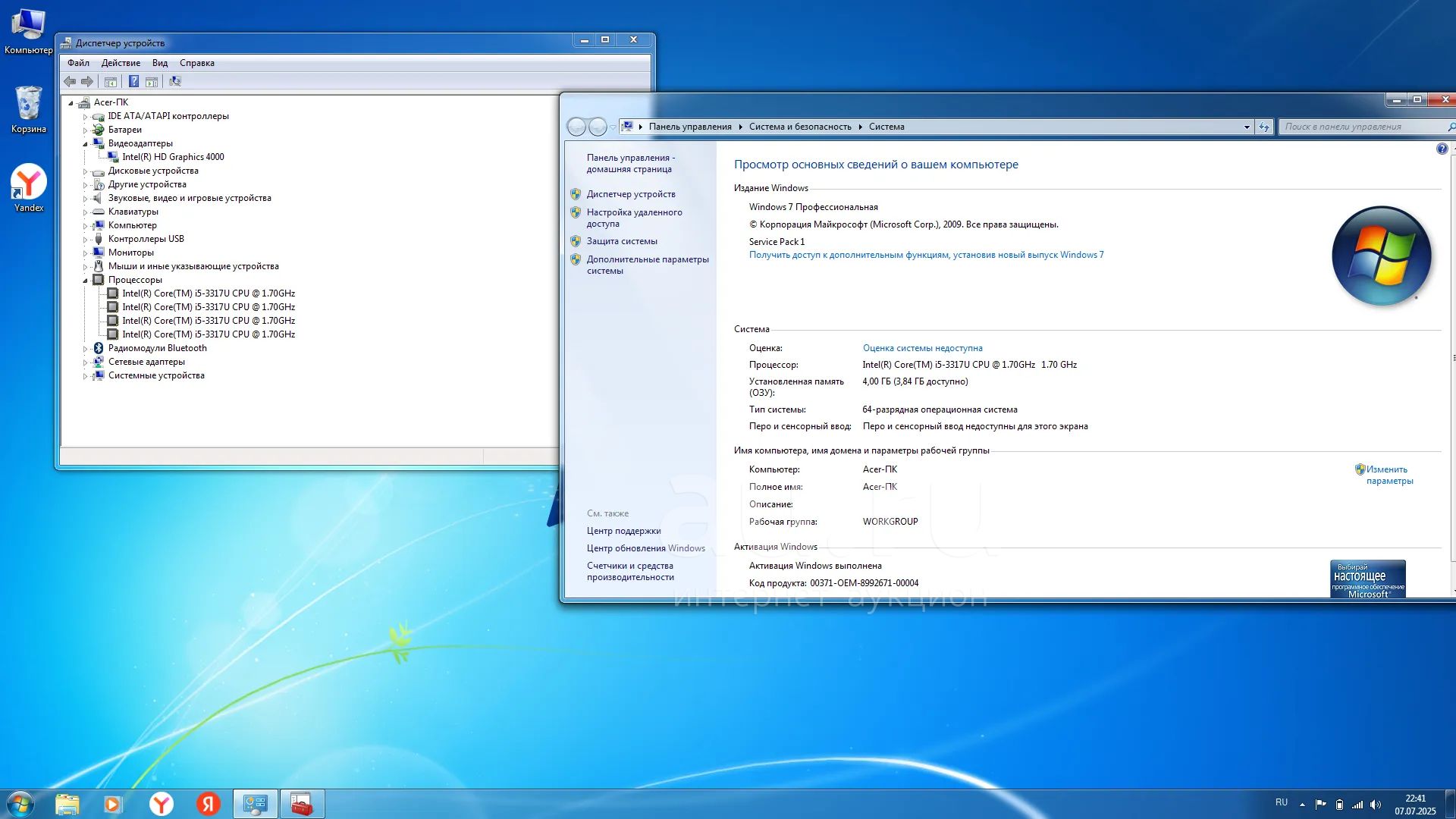
Task: Click the back navigation button in System window
Action: [576, 127]
